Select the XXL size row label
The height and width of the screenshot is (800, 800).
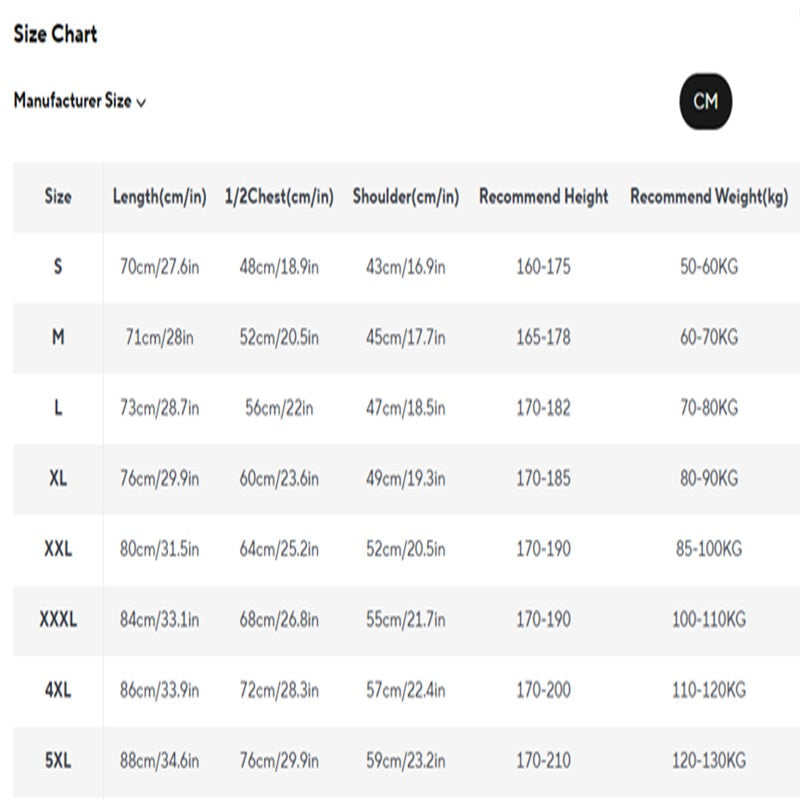58,549
